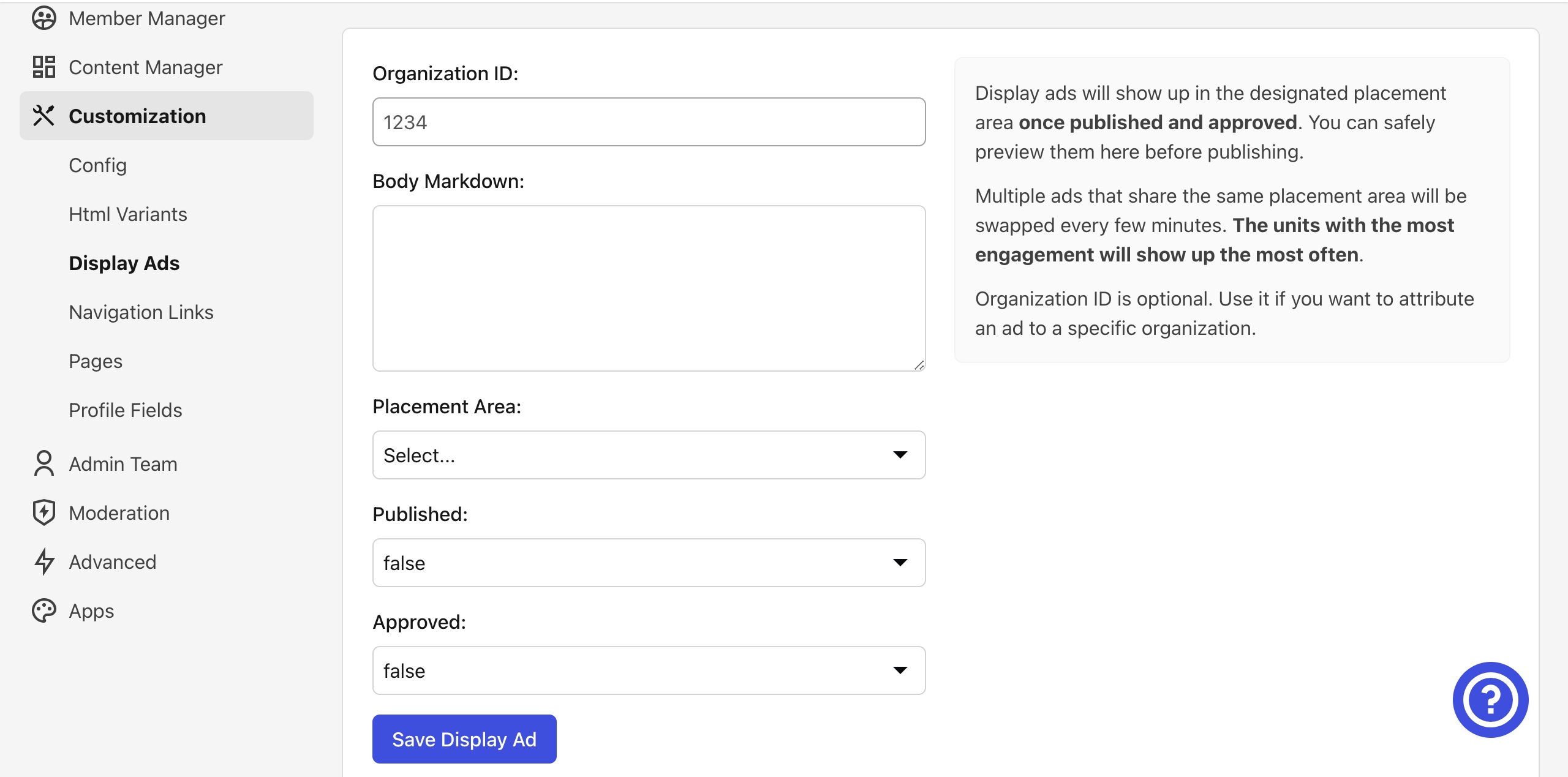Switch to the Config section

point(97,165)
